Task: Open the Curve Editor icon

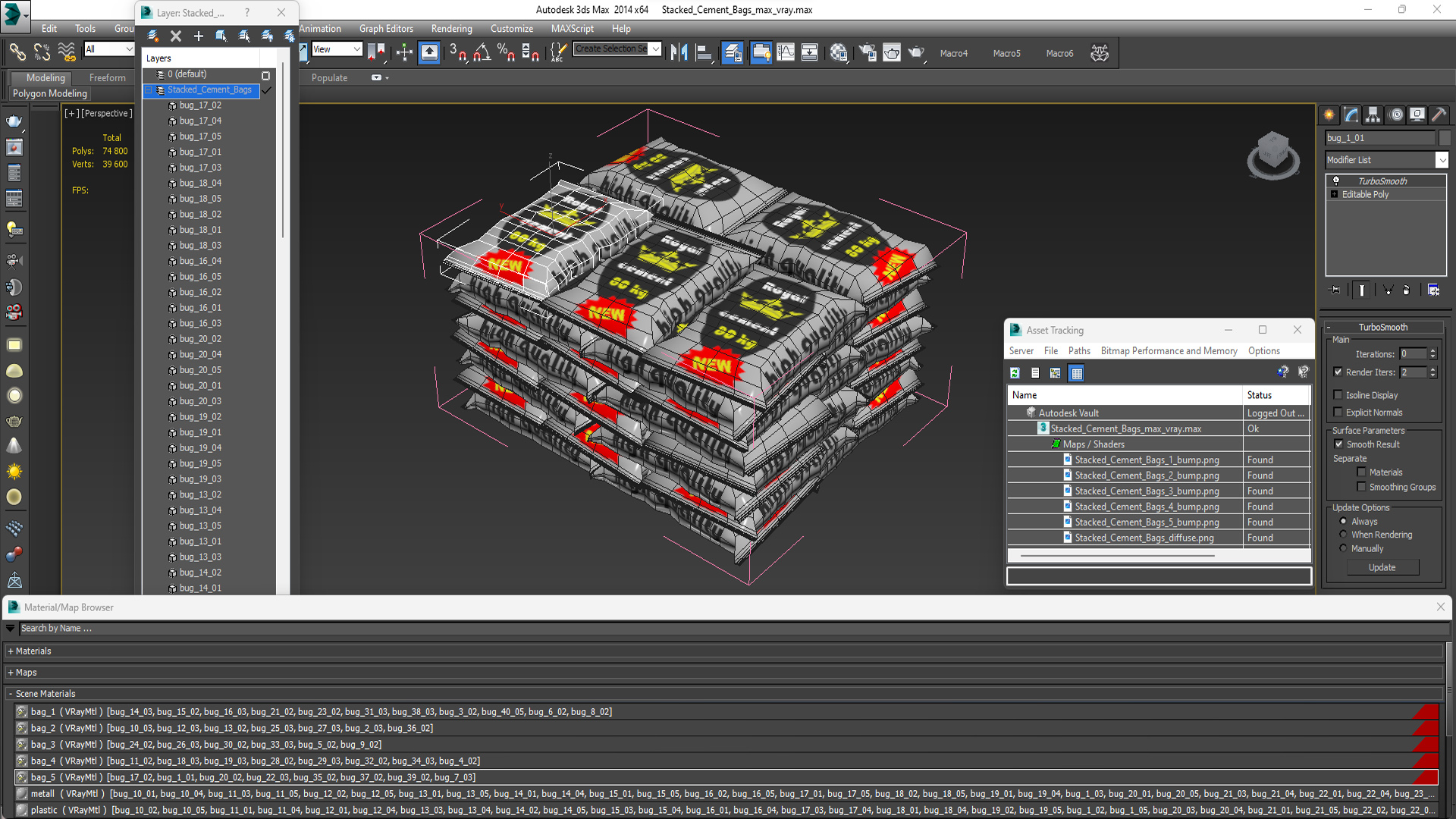Action: (786, 52)
